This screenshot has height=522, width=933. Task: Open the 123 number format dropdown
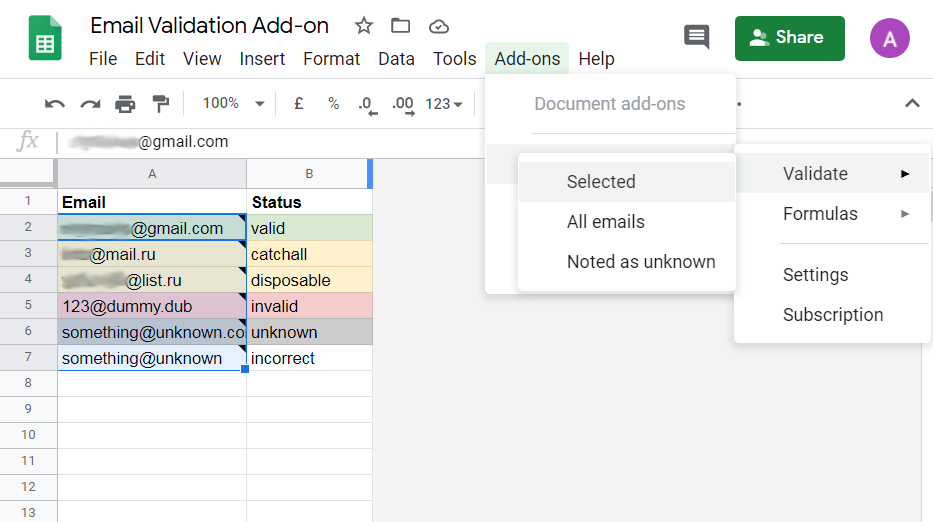[443, 104]
